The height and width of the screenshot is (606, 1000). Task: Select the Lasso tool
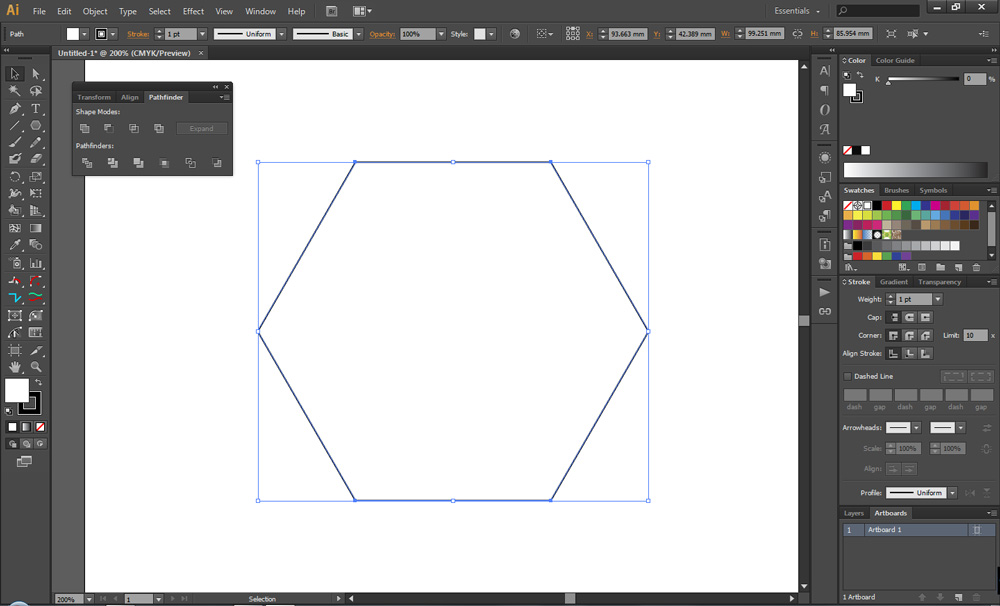[x=36, y=91]
